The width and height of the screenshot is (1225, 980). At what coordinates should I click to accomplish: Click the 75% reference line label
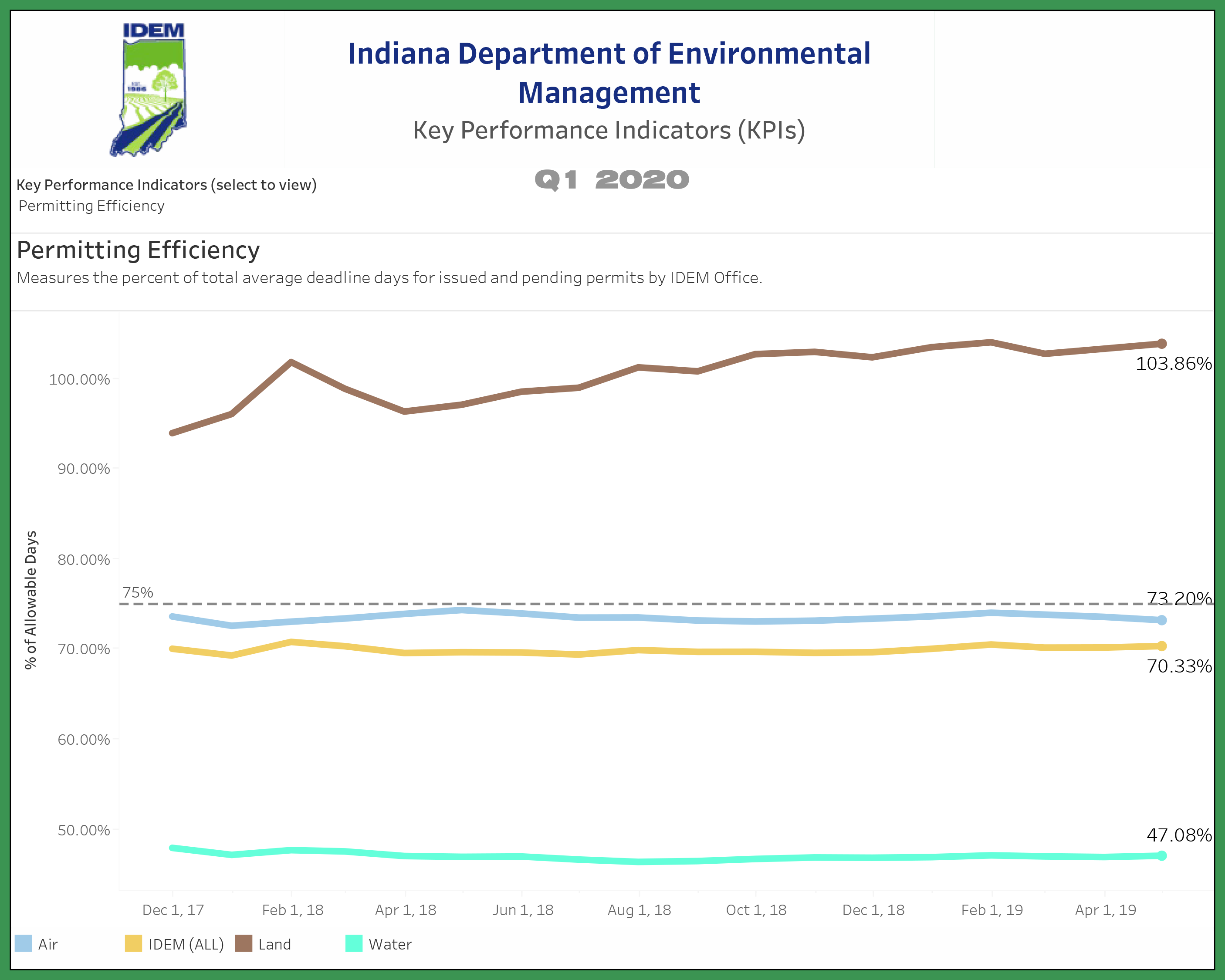pyautogui.click(x=138, y=592)
